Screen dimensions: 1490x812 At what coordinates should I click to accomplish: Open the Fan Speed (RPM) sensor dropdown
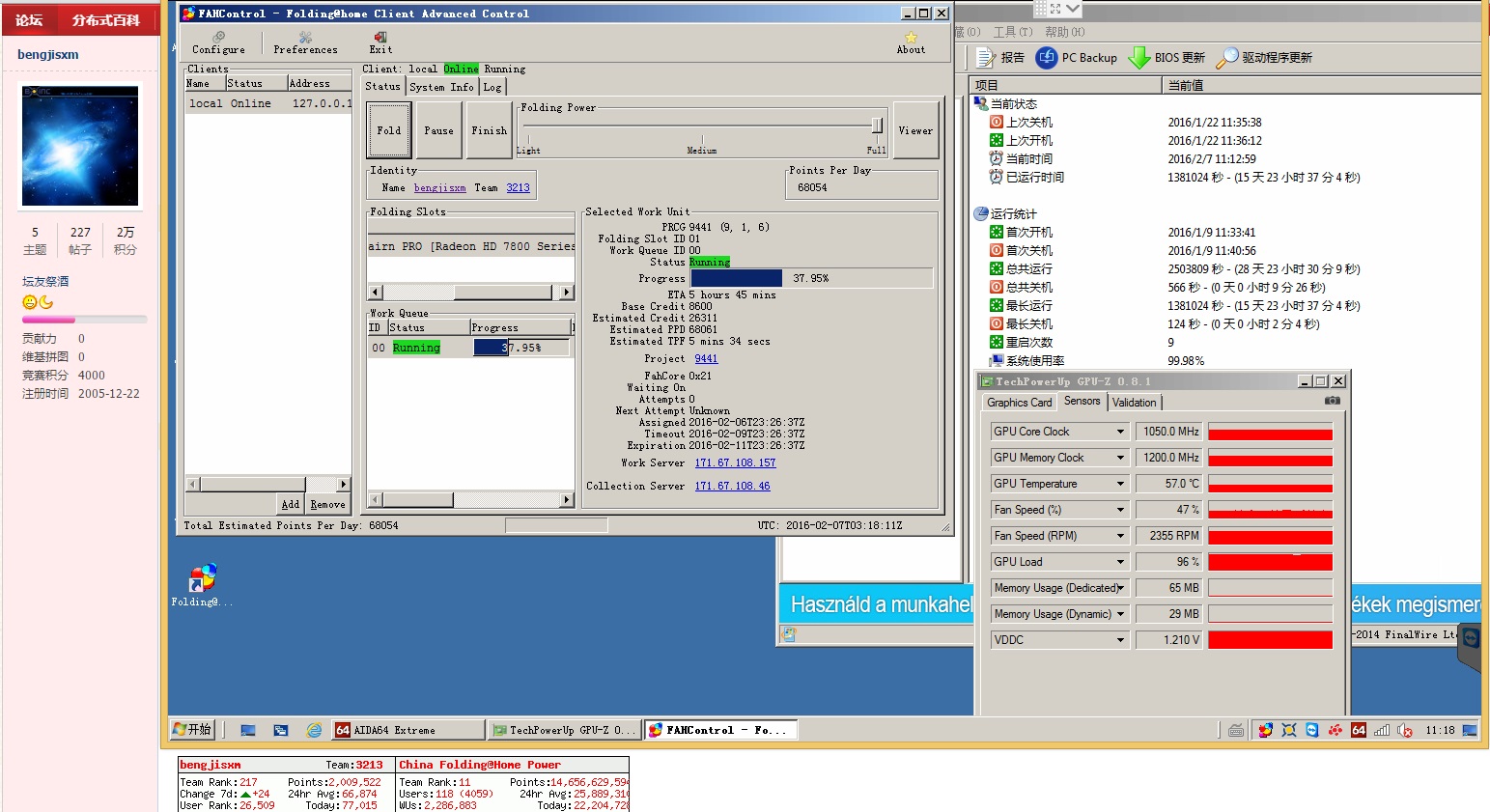[x=1121, y=536]
